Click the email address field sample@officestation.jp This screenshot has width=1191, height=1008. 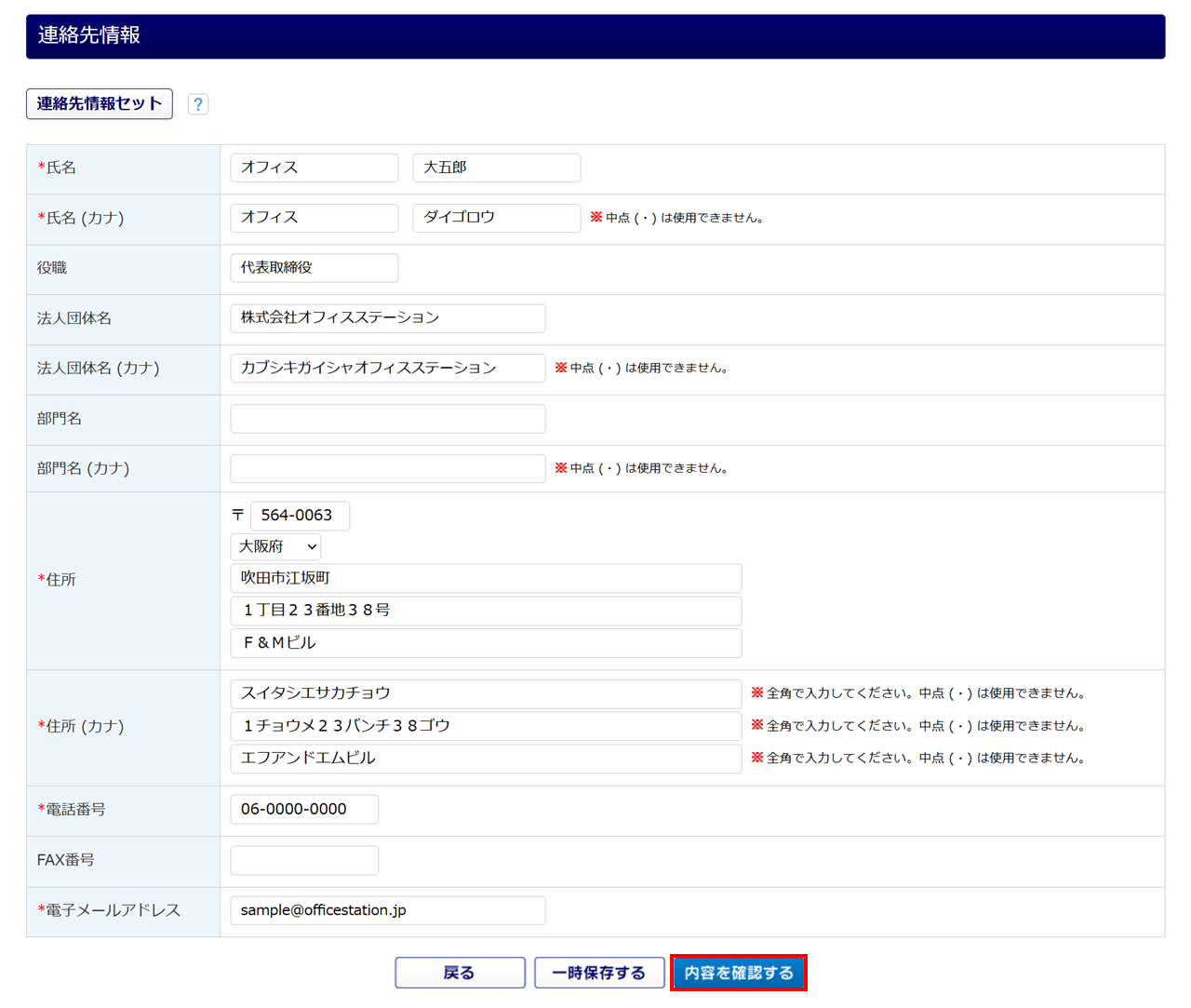pos(387,910)
